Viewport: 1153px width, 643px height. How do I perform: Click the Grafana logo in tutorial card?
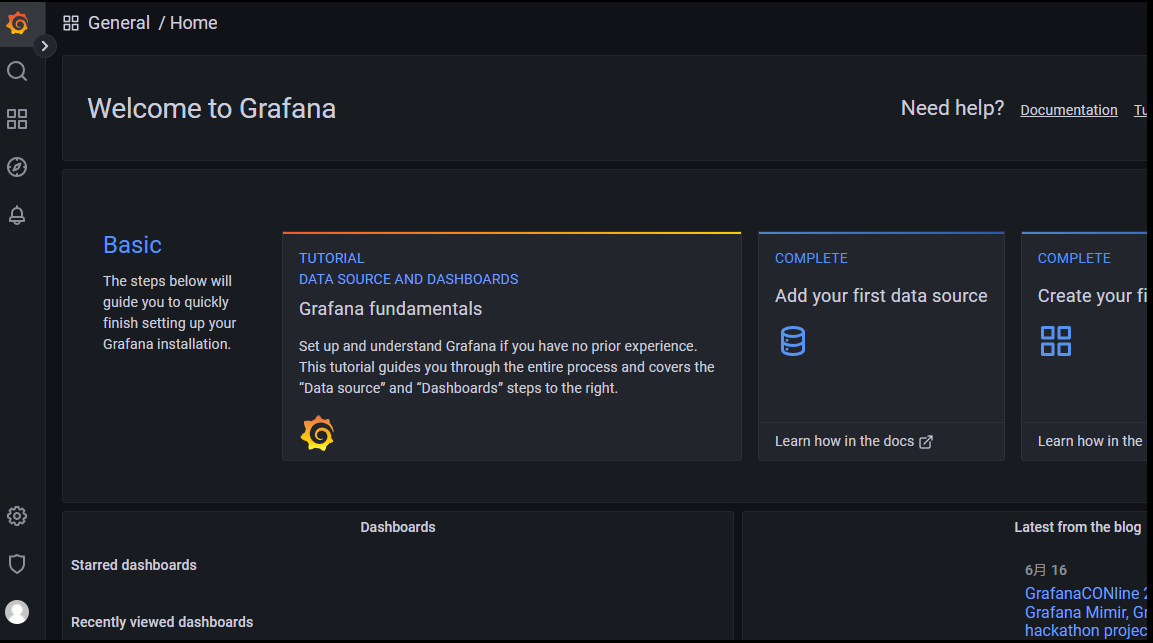(317, 433)
